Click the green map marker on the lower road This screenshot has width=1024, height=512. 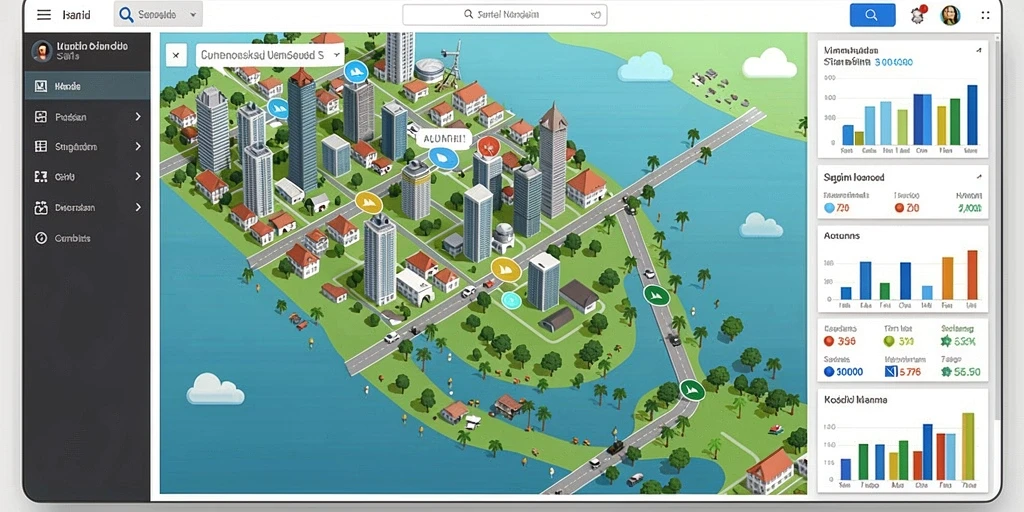(692, 390)
